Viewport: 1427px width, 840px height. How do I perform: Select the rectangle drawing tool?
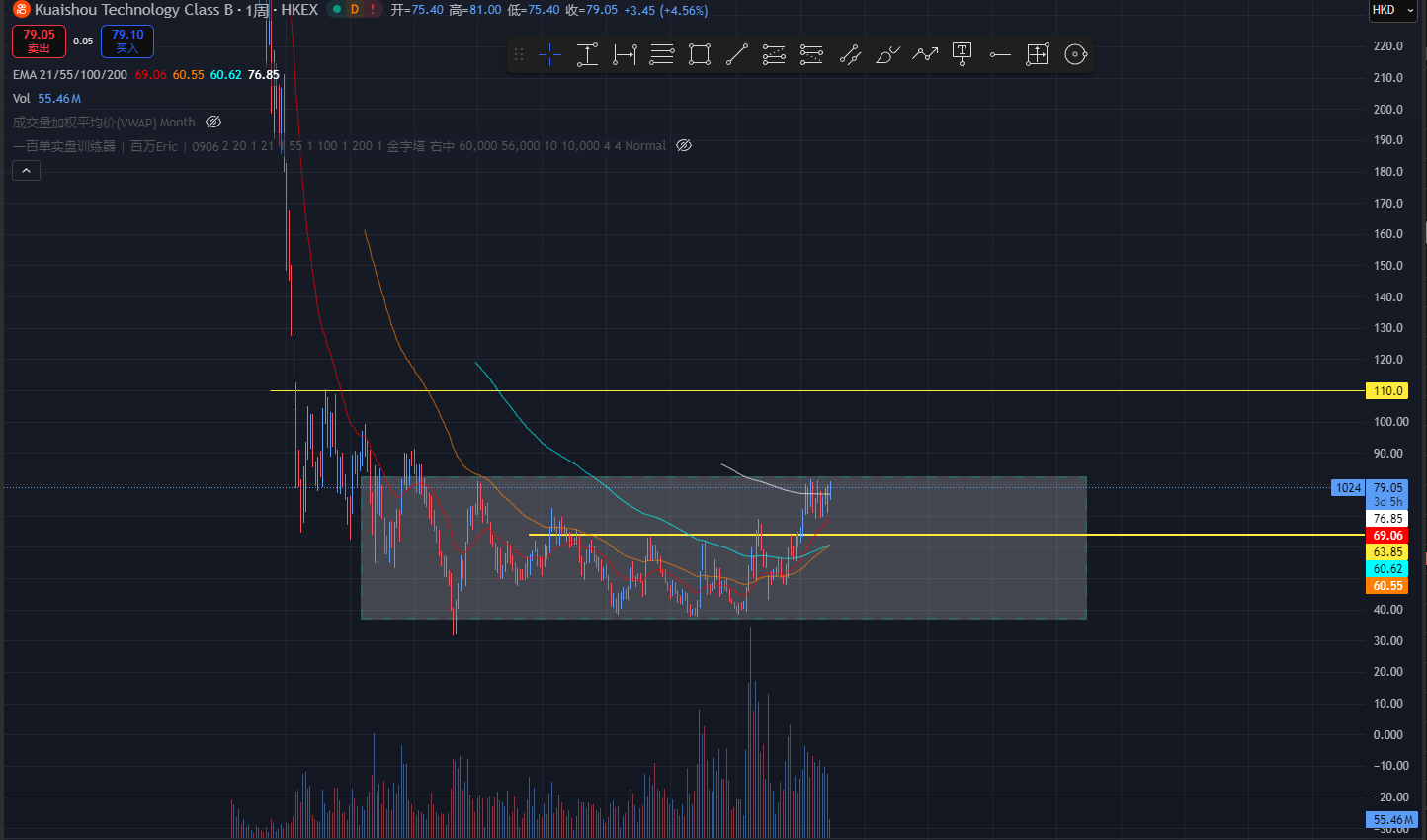click(x=700, y=55)
